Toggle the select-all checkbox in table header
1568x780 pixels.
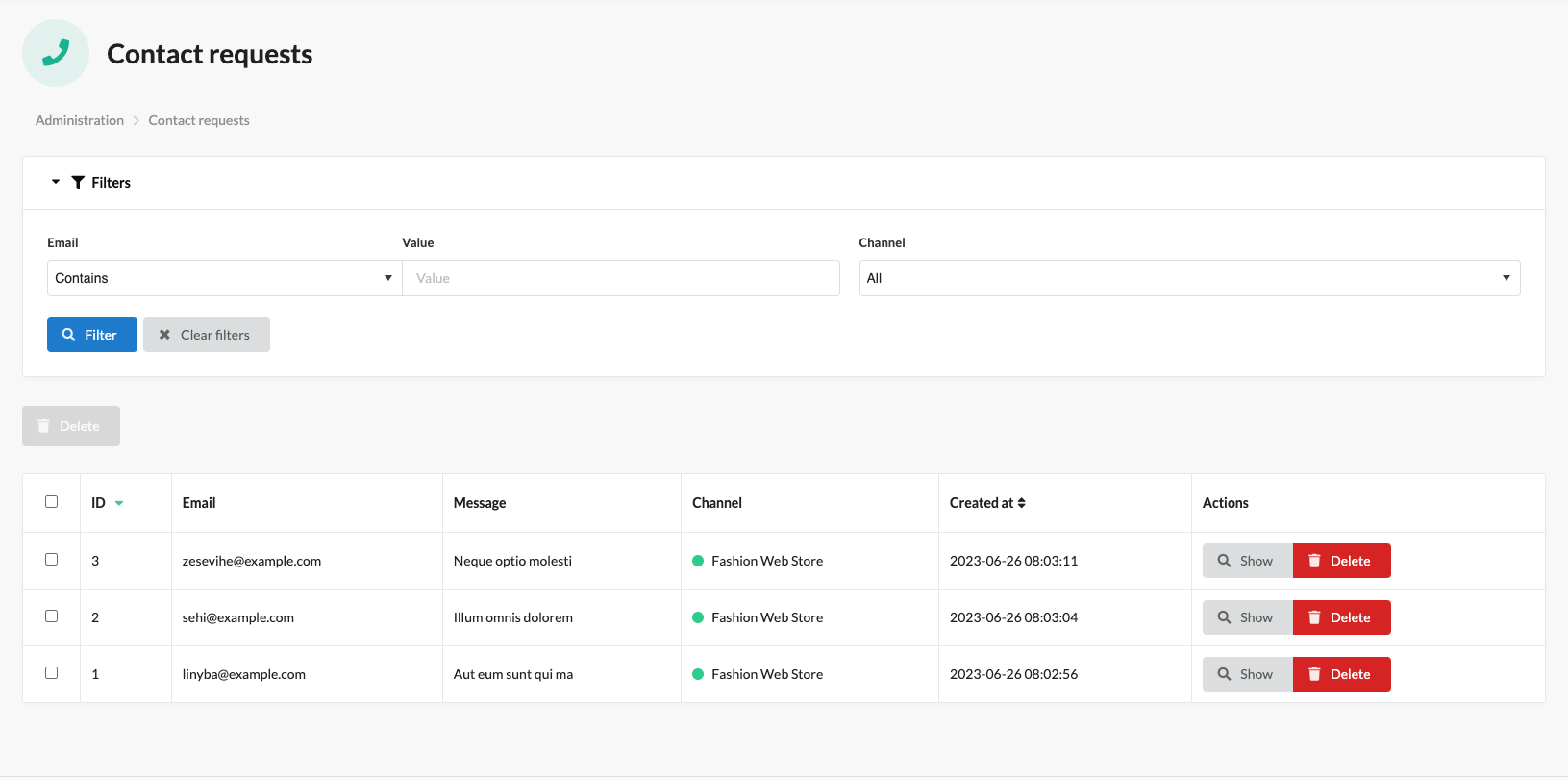(x=52, y=502)
